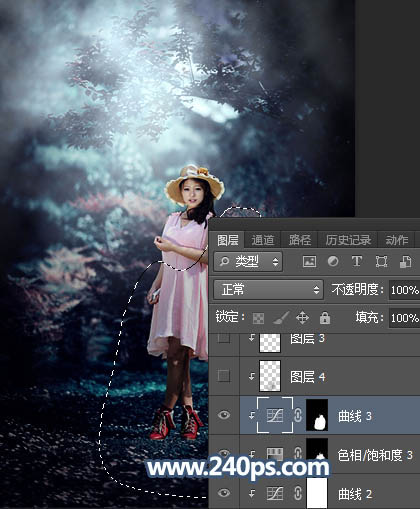The height and width of the screenshot is (509, 420).
Task: Click the 不透明度 value field
Action: coord(404,290)
